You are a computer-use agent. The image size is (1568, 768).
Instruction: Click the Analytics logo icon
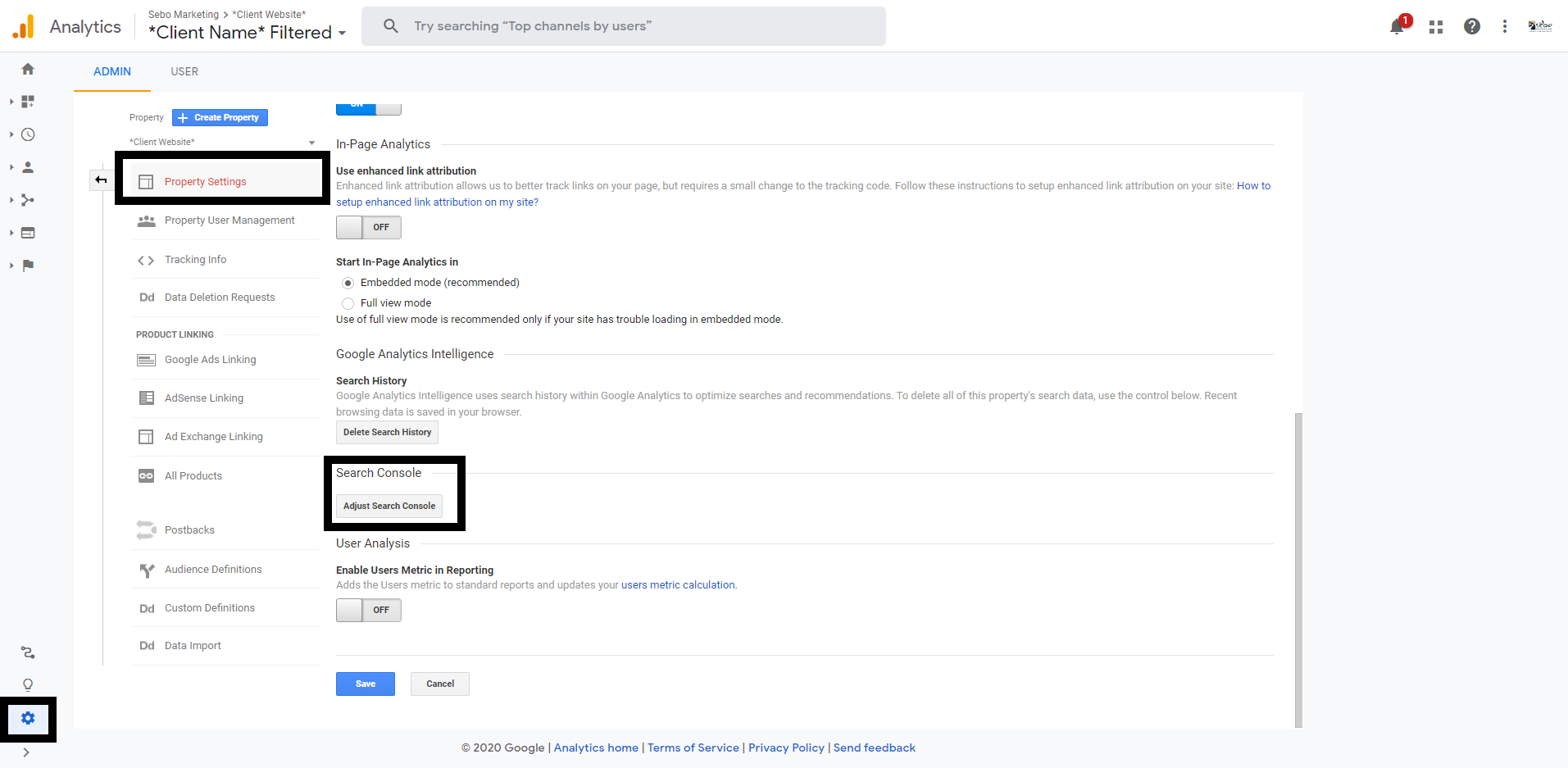[x=24, y=26]
